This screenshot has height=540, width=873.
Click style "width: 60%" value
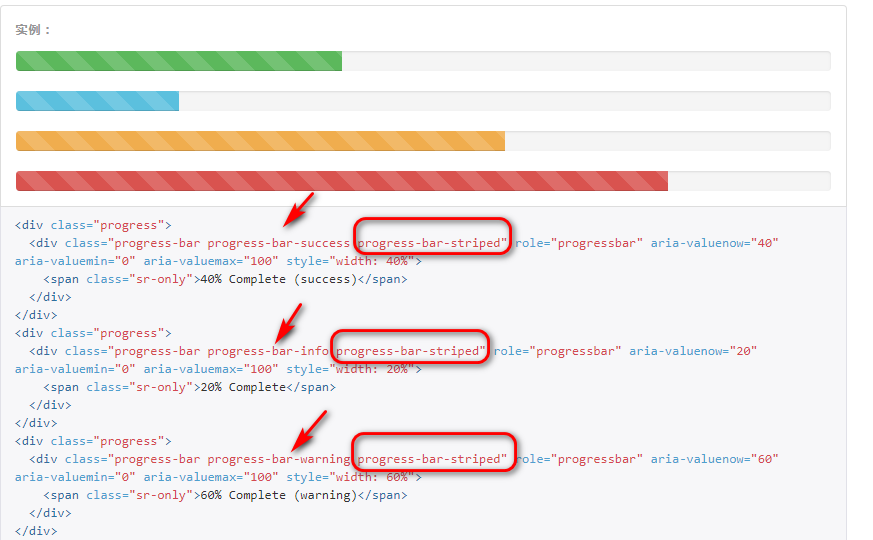[x=372, y=477]
